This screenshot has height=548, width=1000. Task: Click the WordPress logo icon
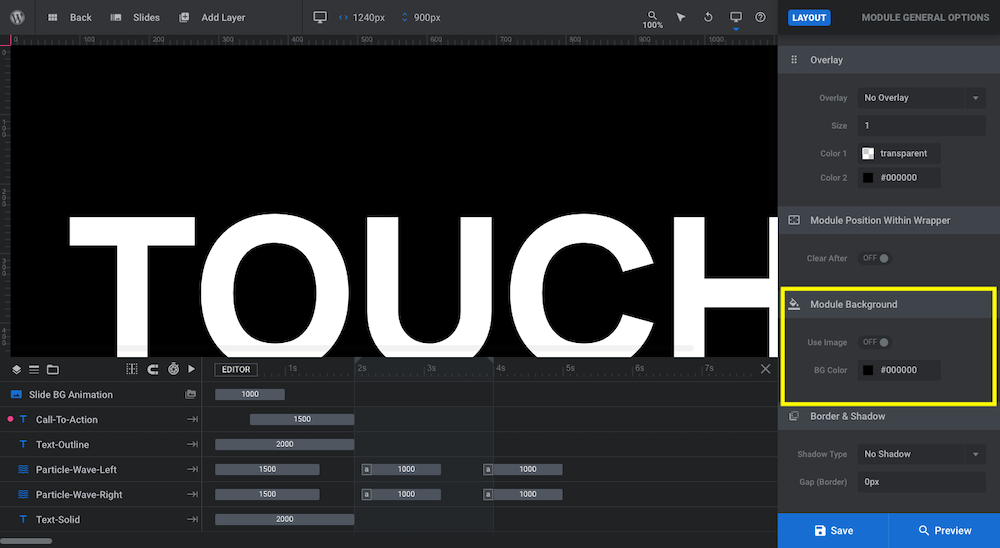point(17,17)
